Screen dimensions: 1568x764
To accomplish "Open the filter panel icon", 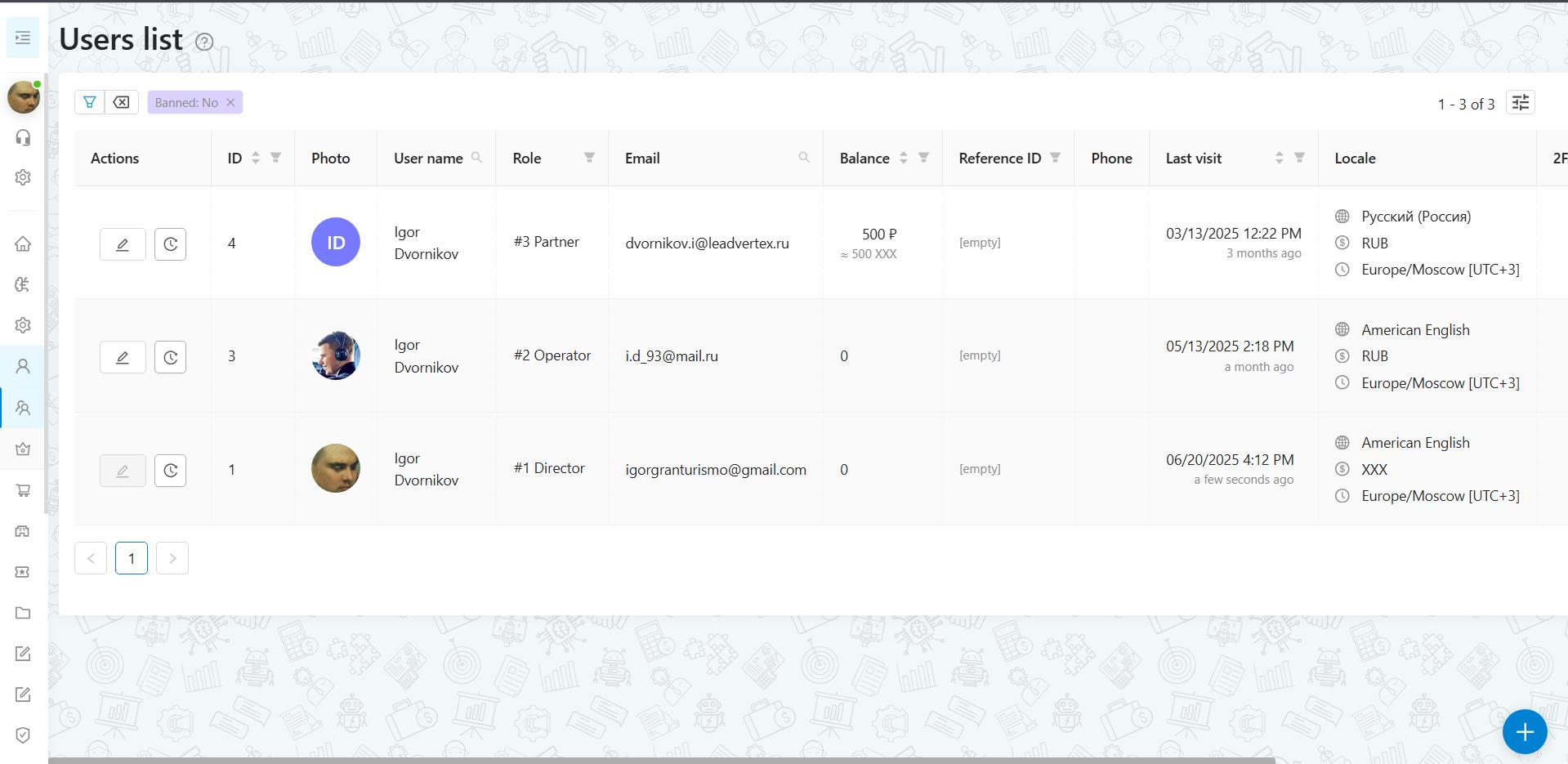I will pos(90,102).
